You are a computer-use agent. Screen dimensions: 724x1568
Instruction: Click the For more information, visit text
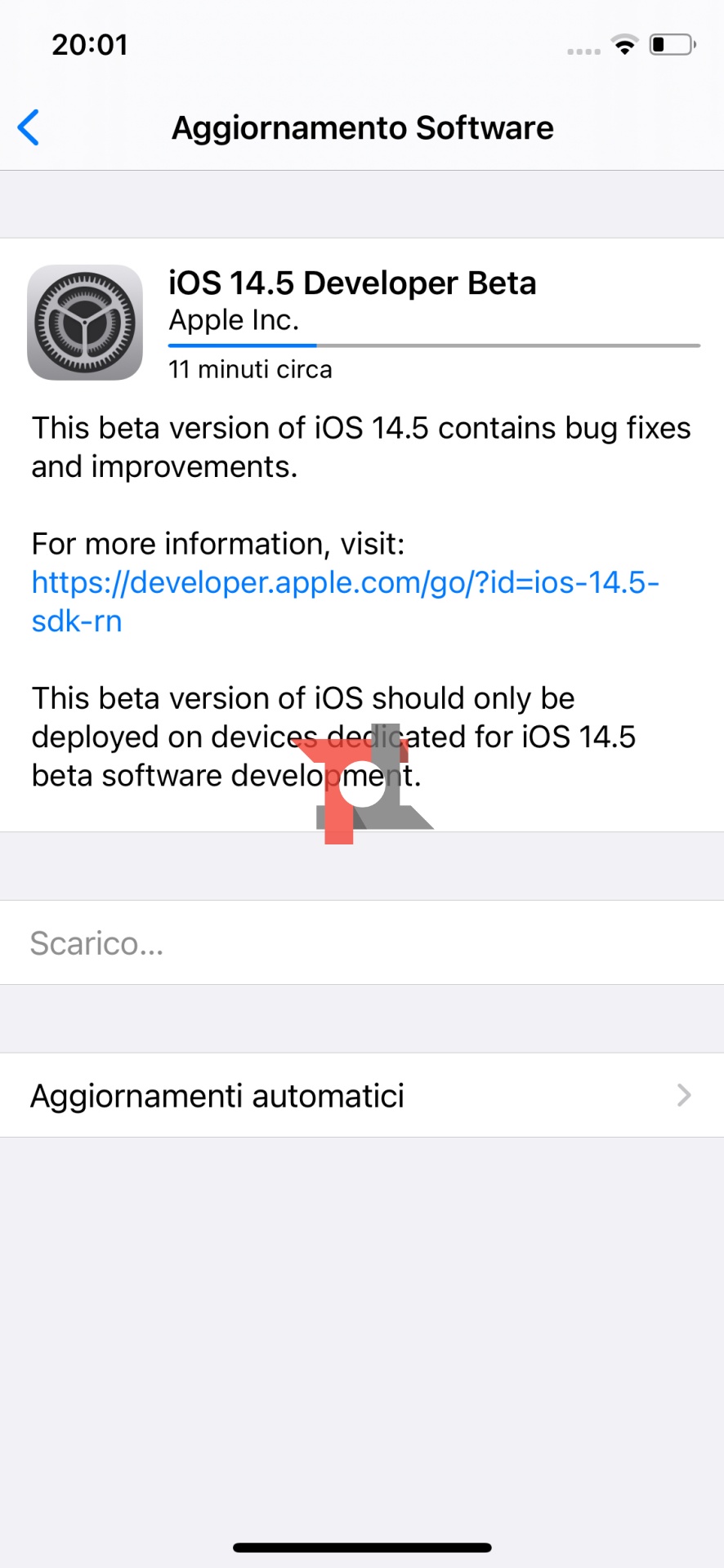click(x=218, y=544)
